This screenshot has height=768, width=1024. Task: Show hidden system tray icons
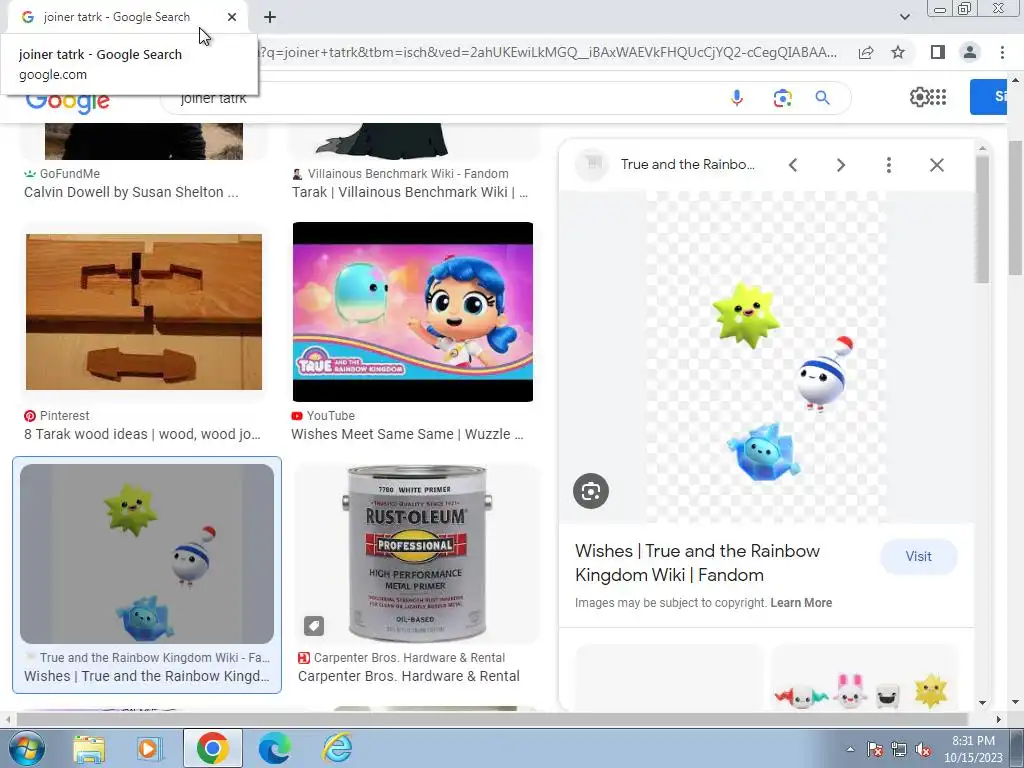tap(850, 749)
